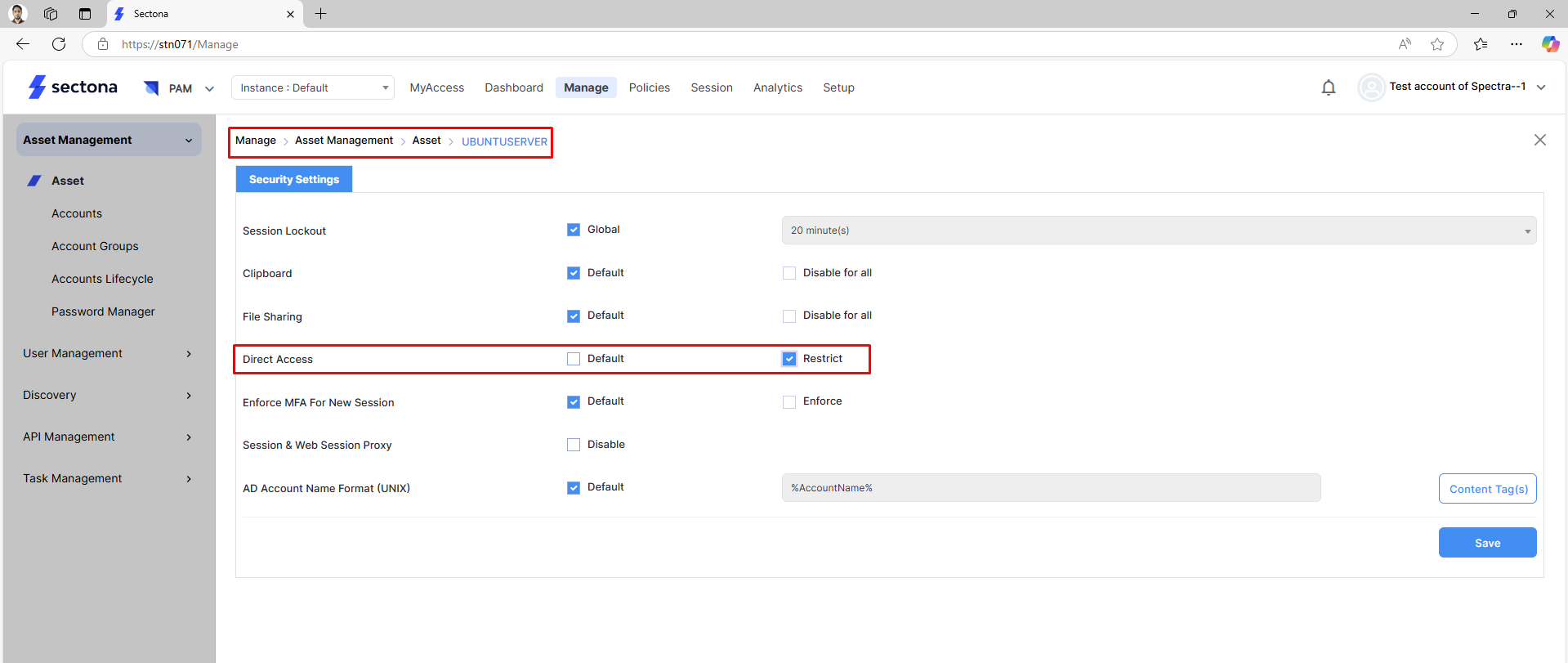The image size is (1568, 663).
Task: Select the Security Settings tab
Action: [x=294, y=179]
